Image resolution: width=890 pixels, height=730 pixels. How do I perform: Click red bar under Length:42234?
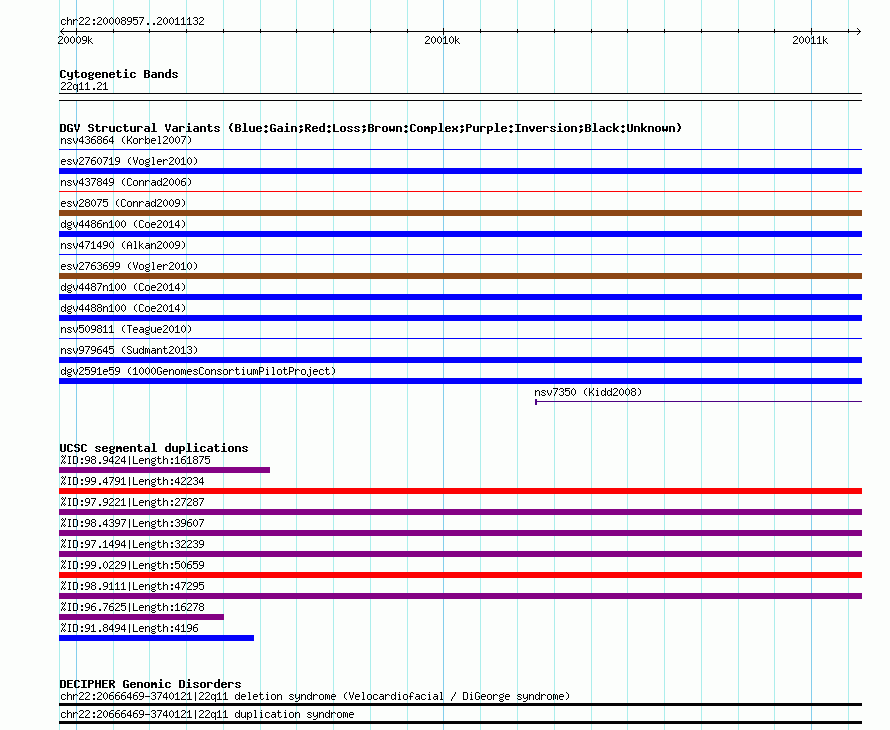point(460,491)
